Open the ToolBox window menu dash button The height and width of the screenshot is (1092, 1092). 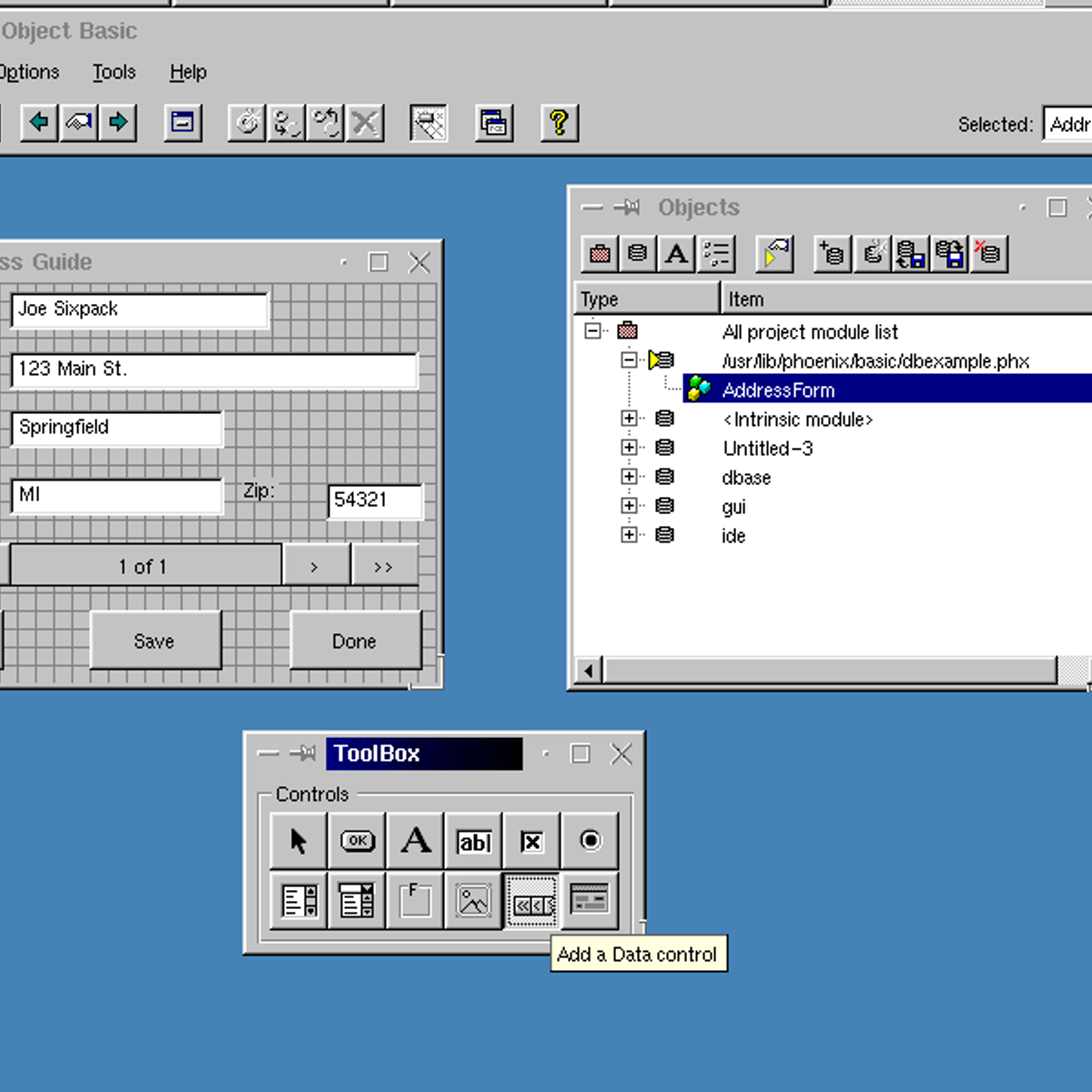268,753
